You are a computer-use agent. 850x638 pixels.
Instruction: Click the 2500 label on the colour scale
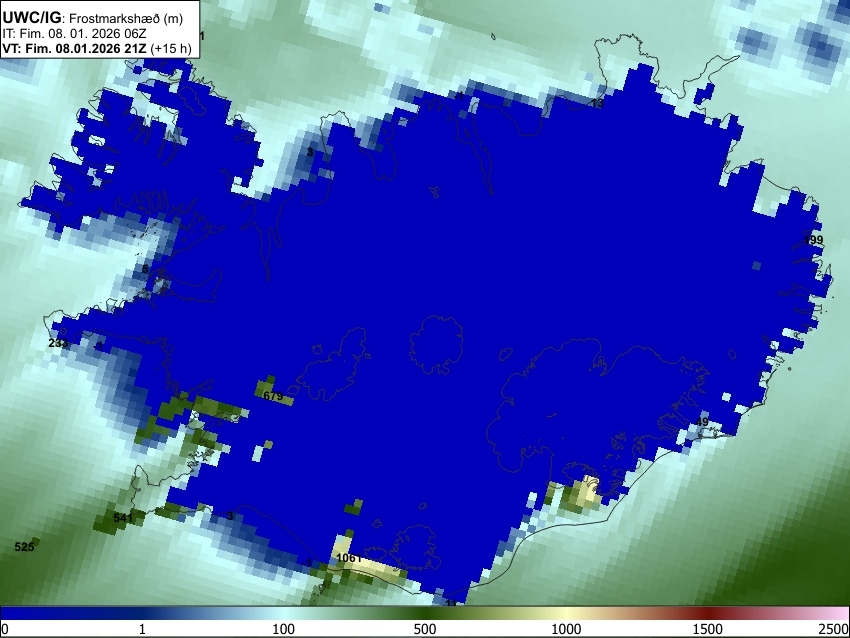pyautogui.click(x=834, y=629)
